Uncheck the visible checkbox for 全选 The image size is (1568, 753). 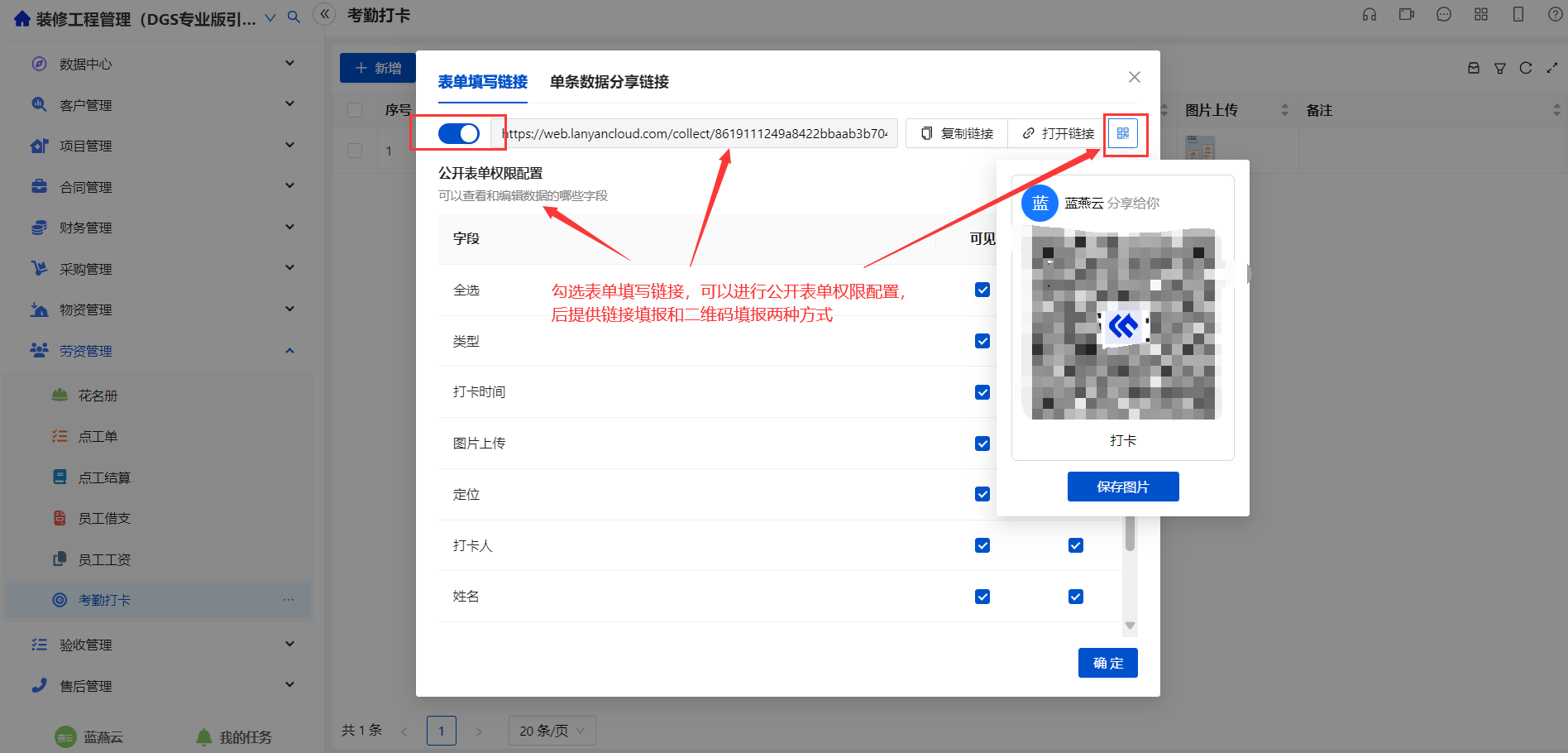(982, 290)
